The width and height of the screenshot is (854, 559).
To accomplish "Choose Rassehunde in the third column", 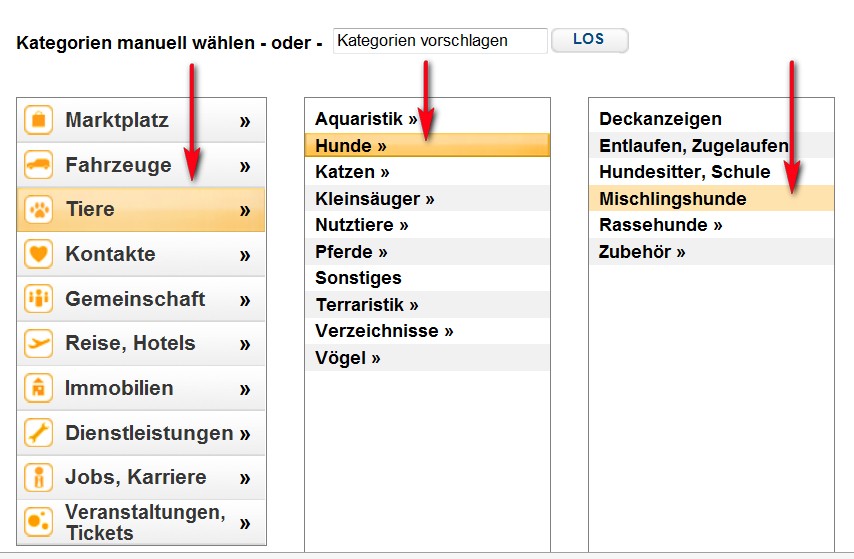I will click(x=659, y=225).
